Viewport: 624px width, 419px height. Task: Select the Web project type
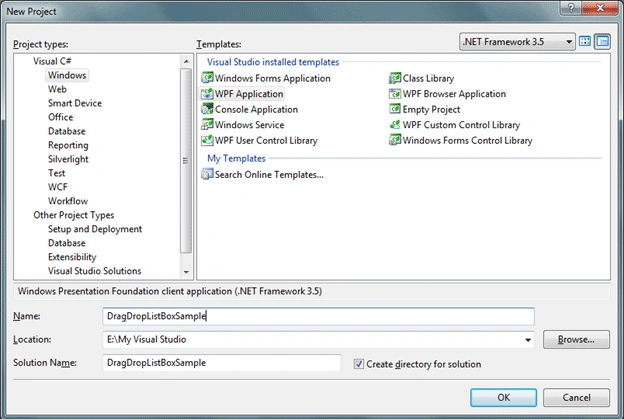(x=57, y=89)
